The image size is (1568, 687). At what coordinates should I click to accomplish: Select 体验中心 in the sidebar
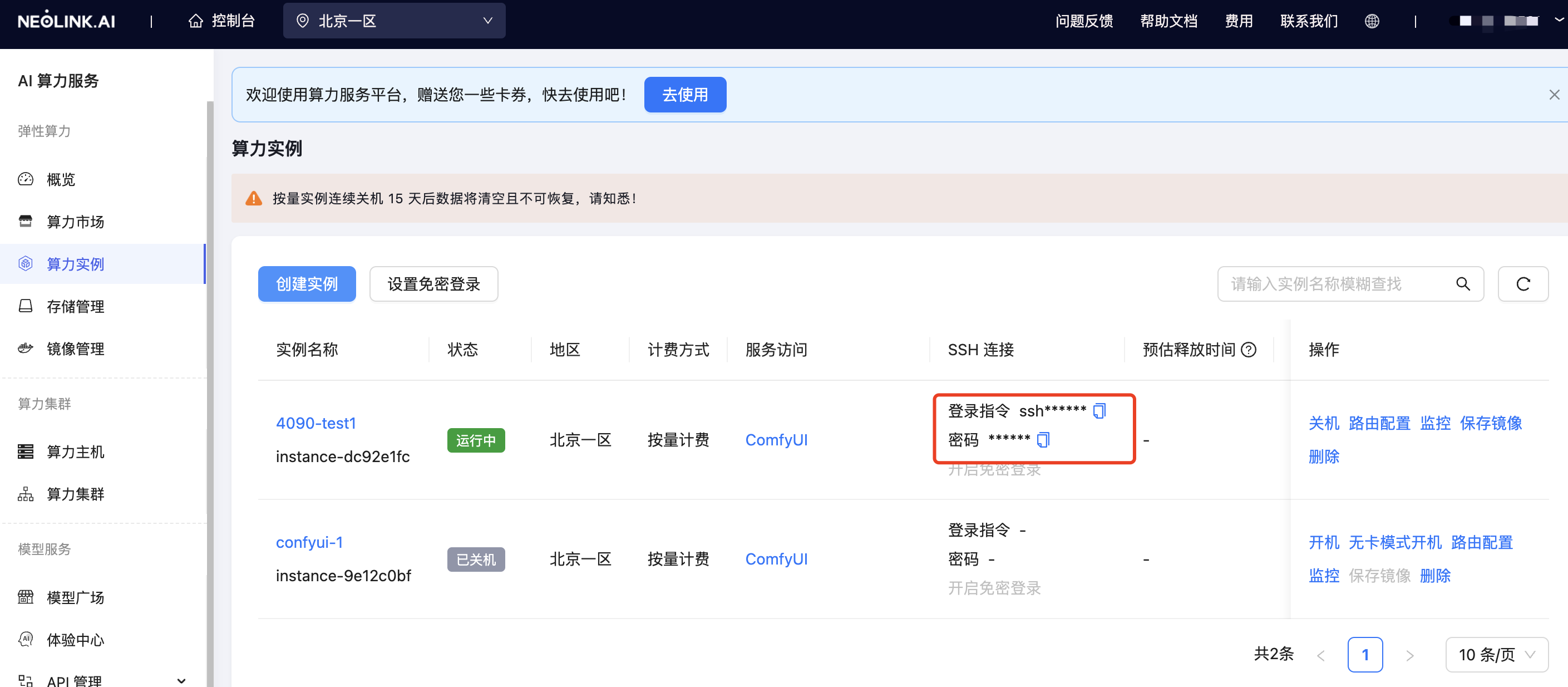[103, 640]
